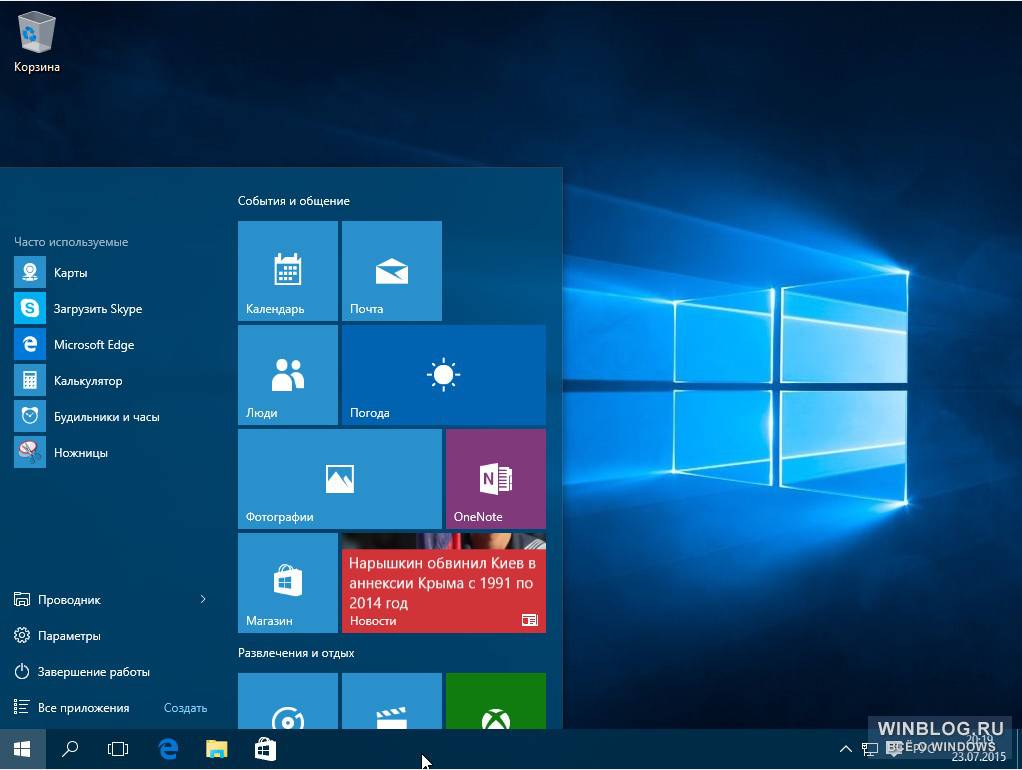Open the Почта mail tile

pos(392,271)
